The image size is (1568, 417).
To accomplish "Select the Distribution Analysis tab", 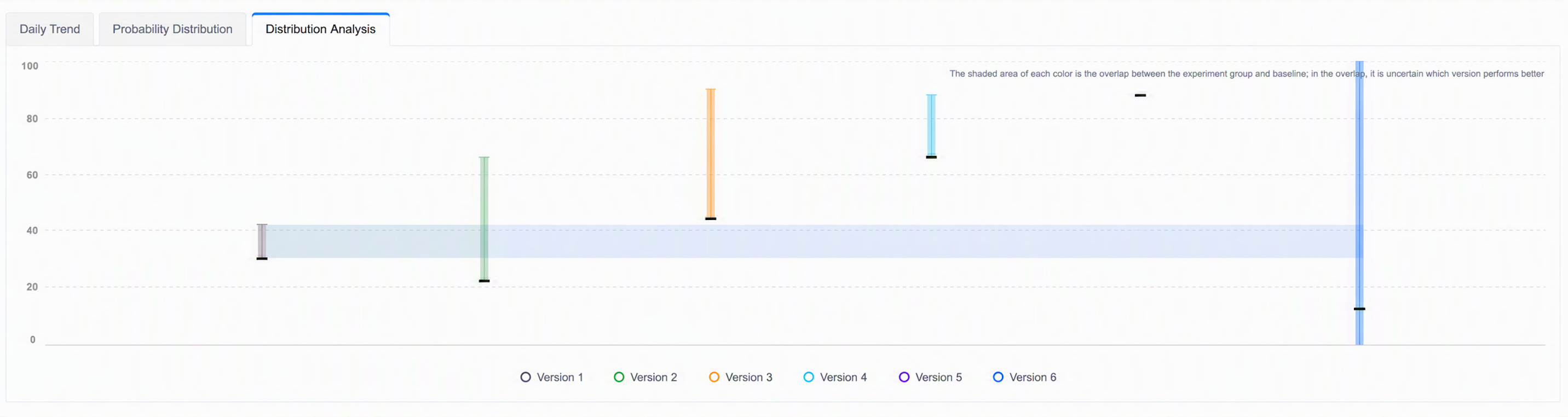I will click(320, 29).
